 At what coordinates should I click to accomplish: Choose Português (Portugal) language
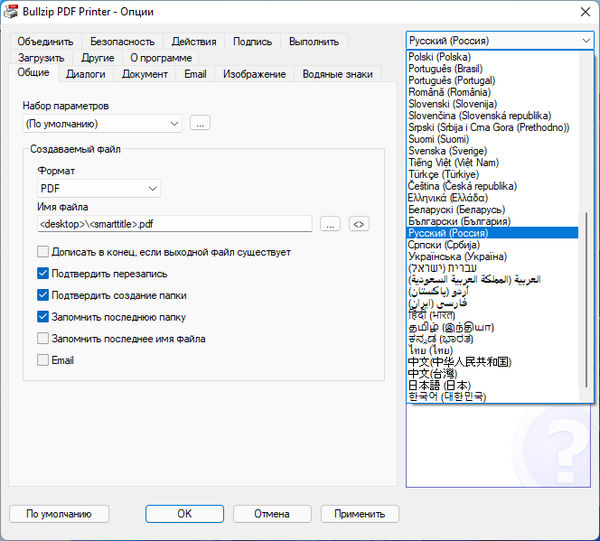point(492,80)
